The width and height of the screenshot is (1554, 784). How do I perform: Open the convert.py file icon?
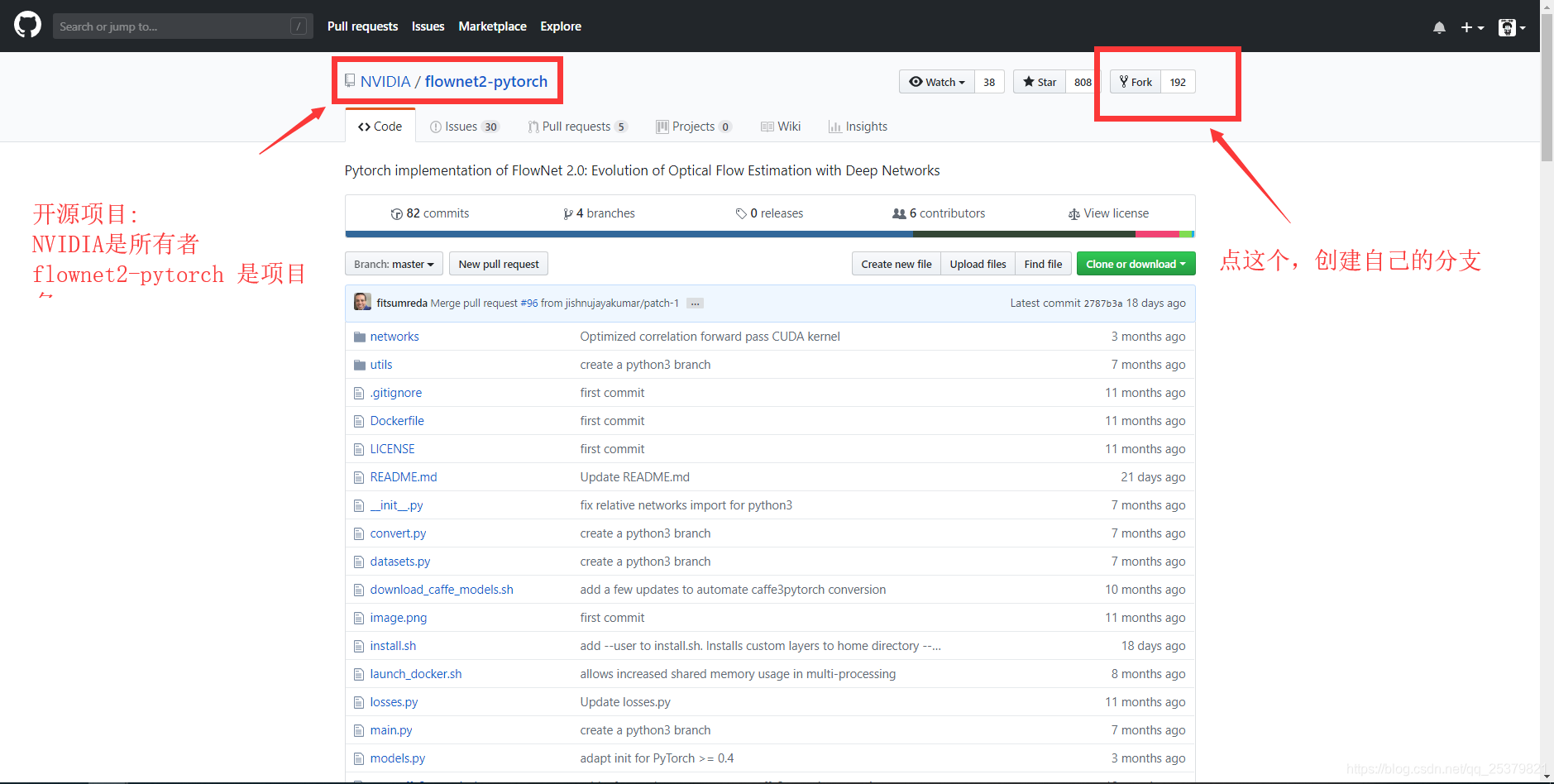tap(359, 533)
